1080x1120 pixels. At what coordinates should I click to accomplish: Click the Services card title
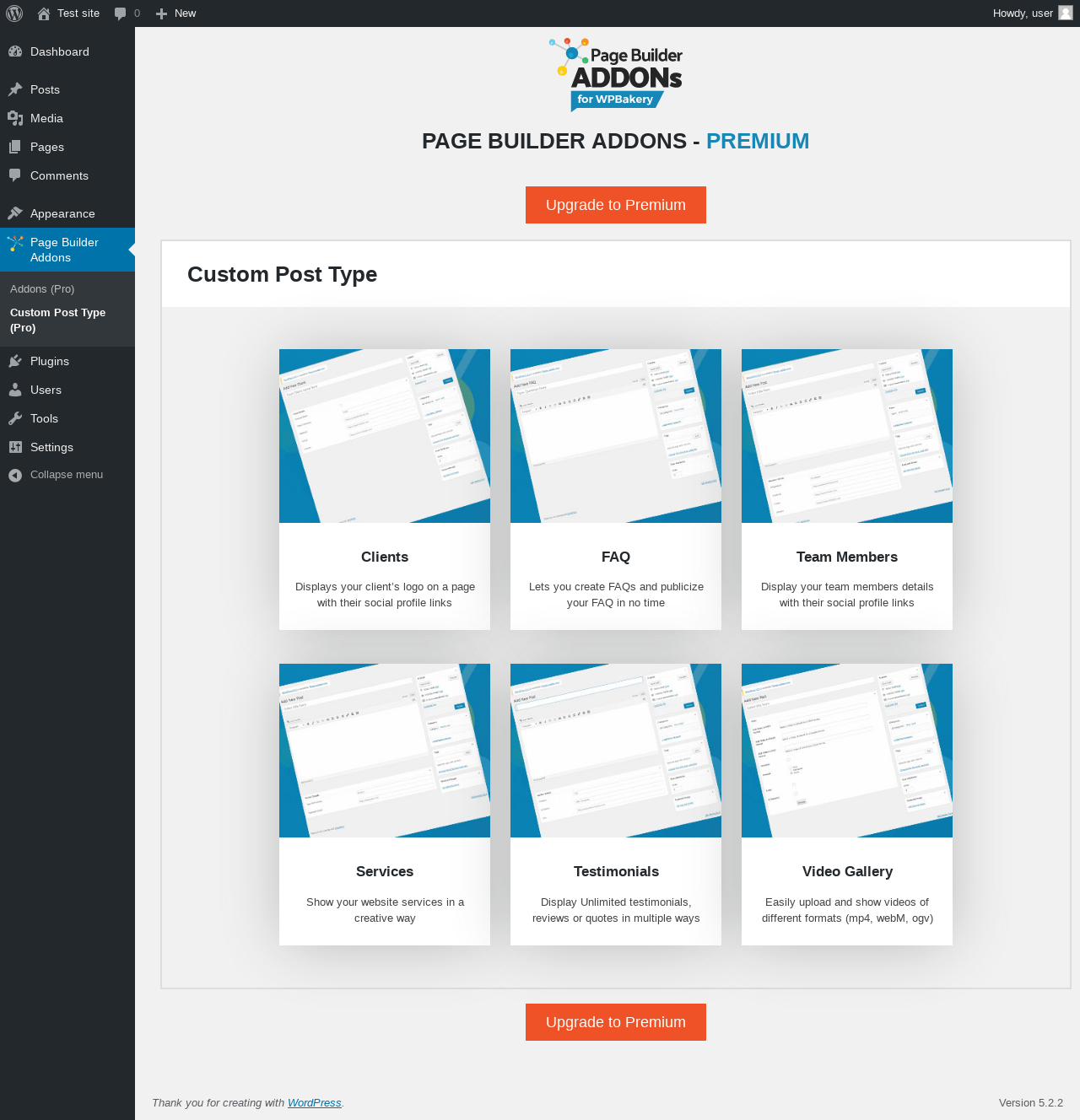tap(385, 871)
